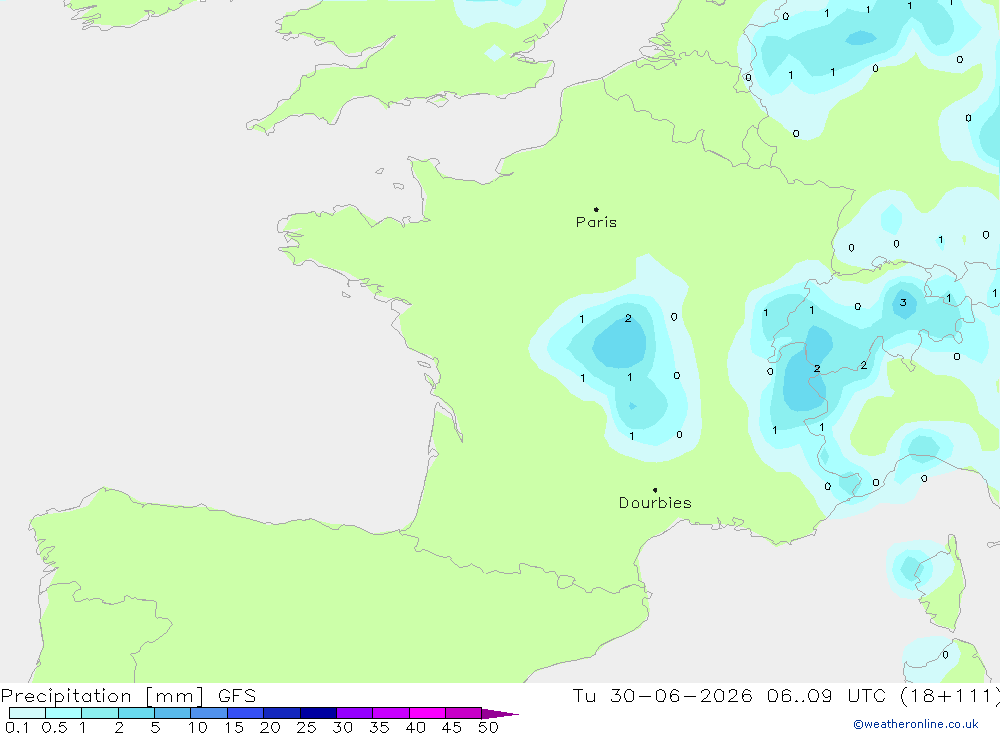
Task: Pick the 20–25 mm legend swatch
Action: click(281, 713)
